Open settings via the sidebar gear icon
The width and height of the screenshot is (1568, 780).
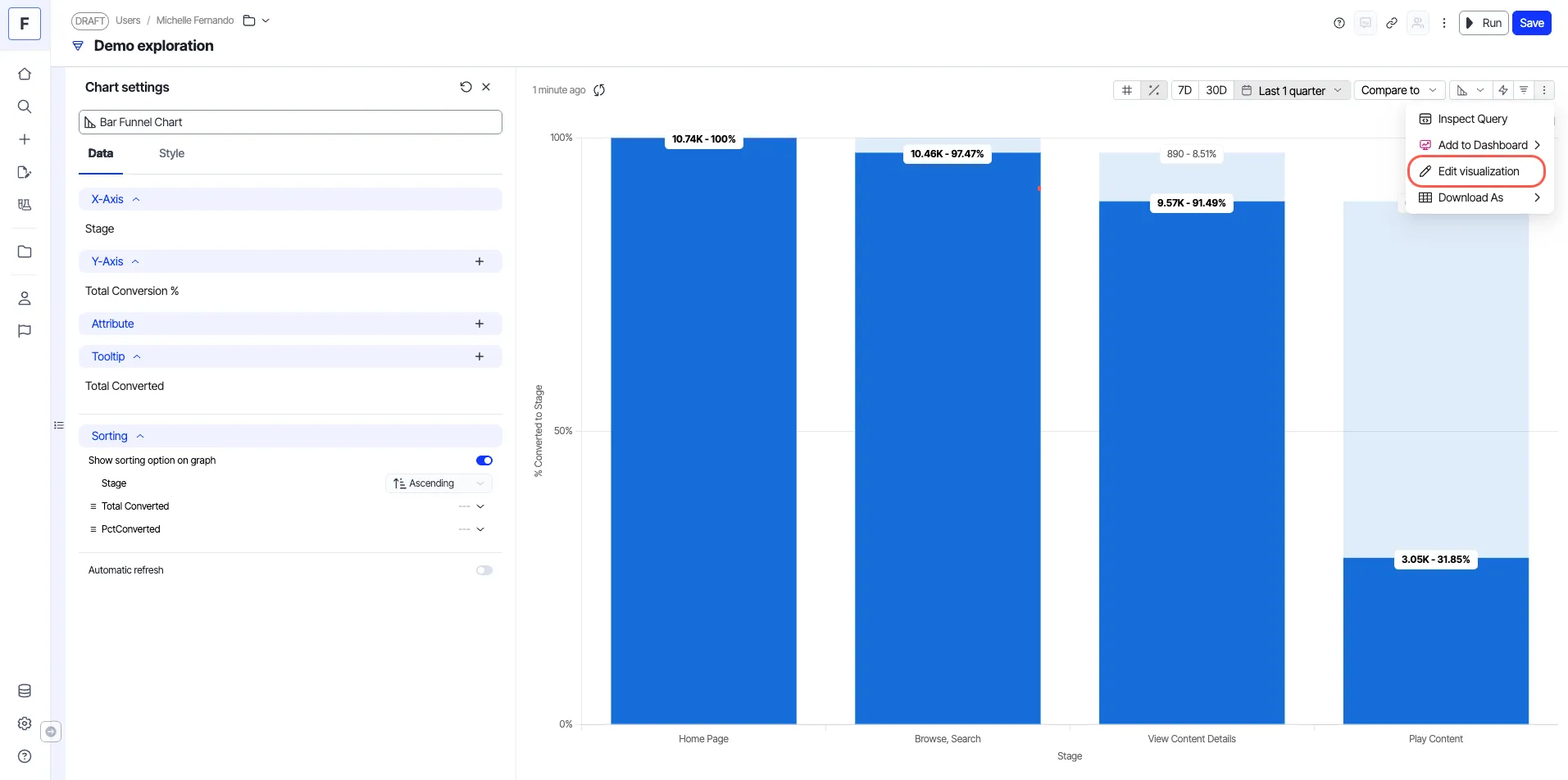pos(25,723)
